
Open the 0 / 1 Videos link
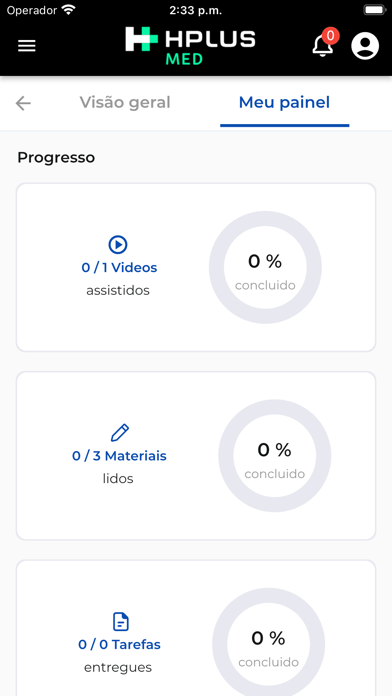coord(119,268)
